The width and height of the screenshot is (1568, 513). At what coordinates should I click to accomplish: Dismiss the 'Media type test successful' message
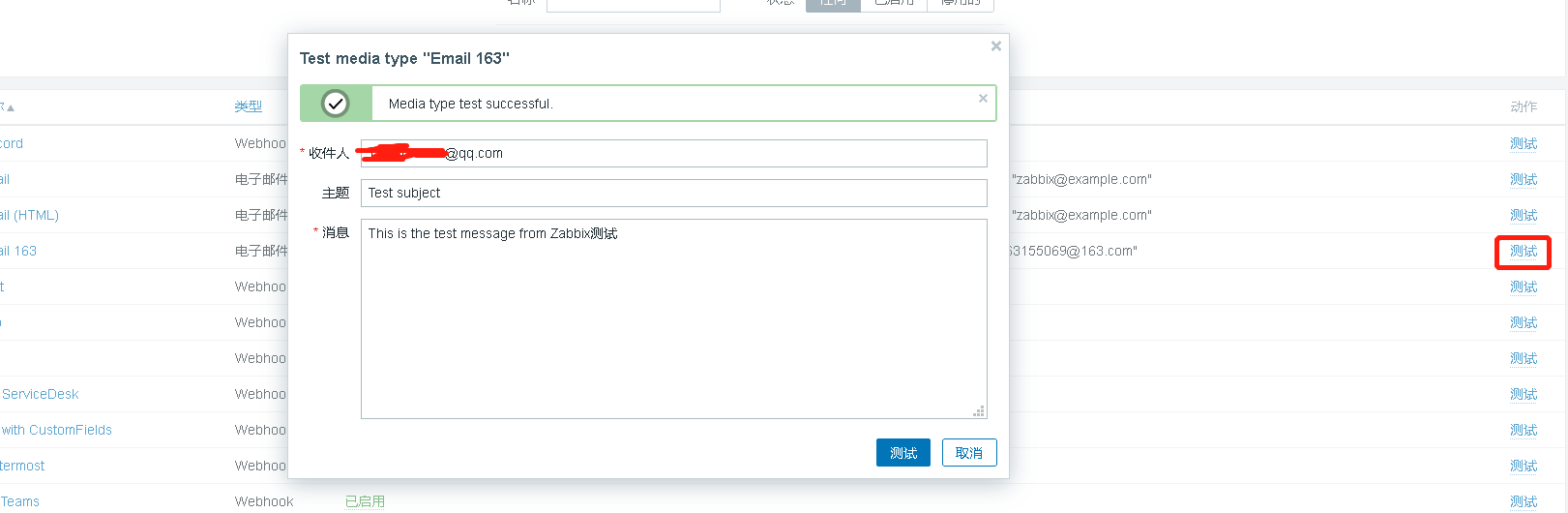click(983, 98)
